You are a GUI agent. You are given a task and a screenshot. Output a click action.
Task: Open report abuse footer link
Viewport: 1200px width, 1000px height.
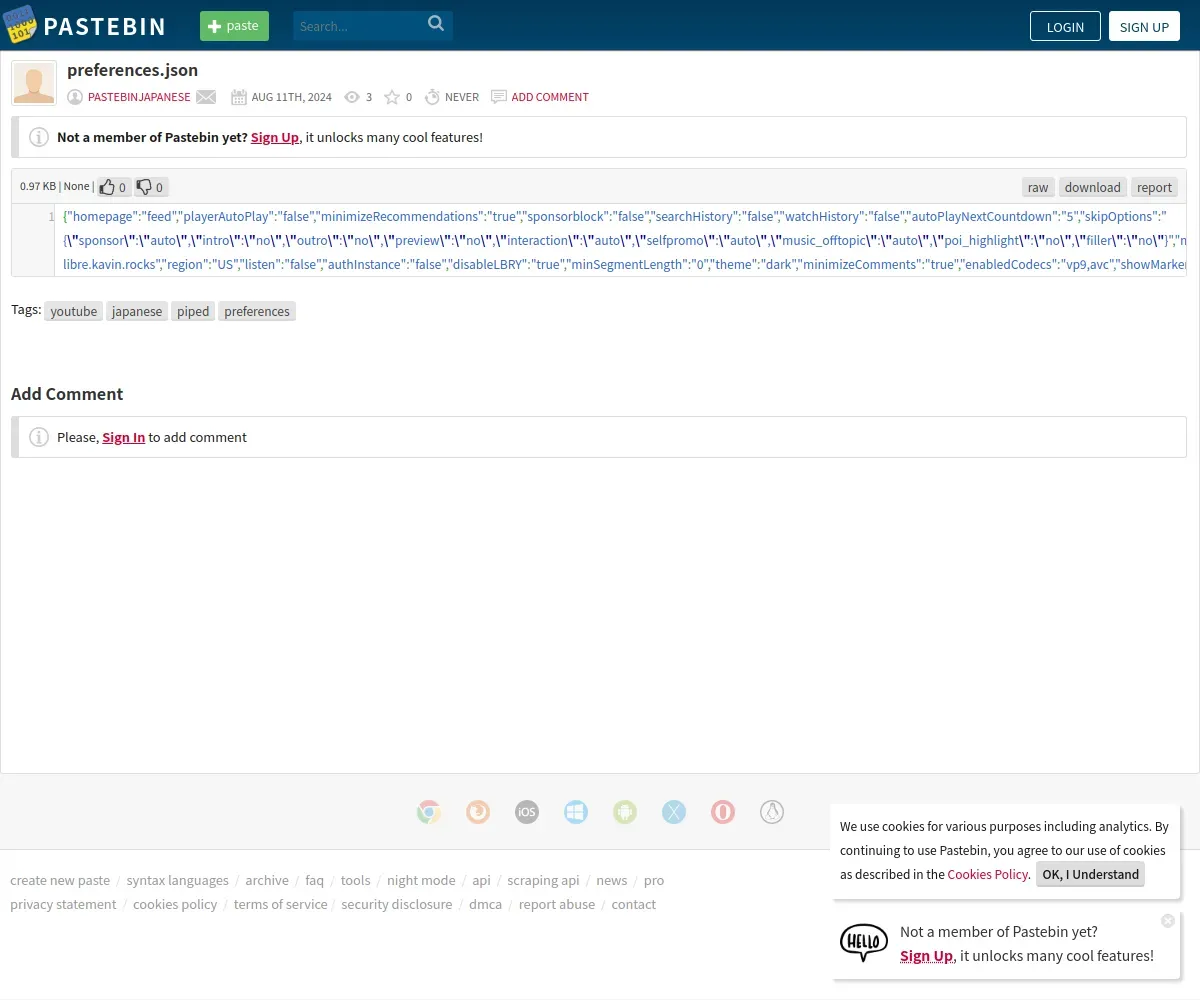click(557, 904)
